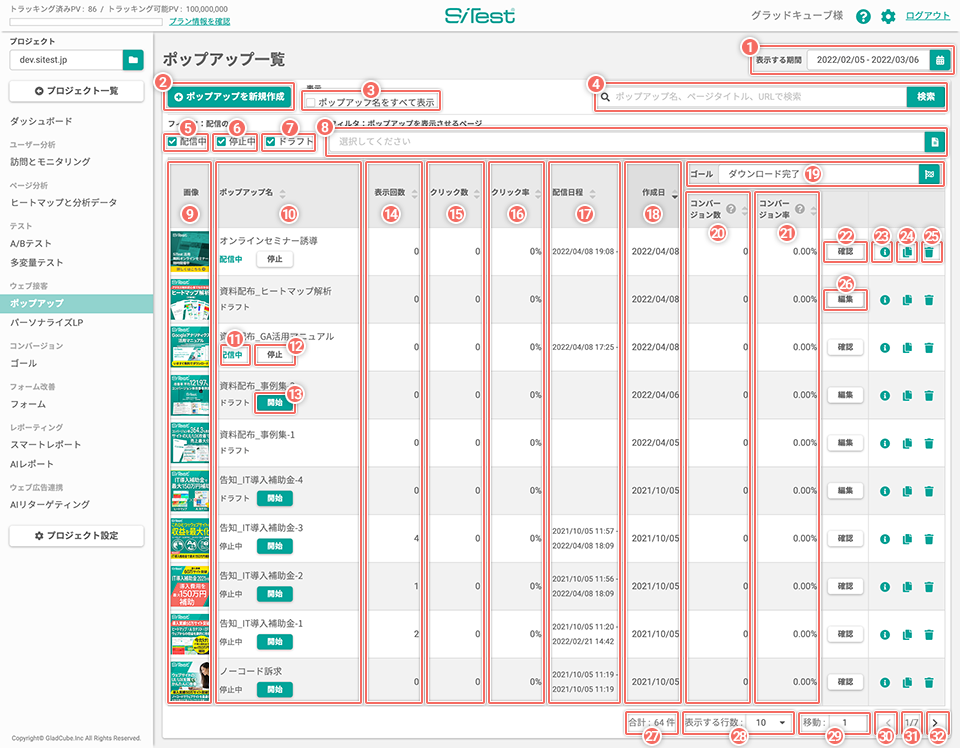Screen dimensions: 960x748
Task: Duplicate the 資料配布_ヒートマップ解析 popup
Action: point(907,300)
